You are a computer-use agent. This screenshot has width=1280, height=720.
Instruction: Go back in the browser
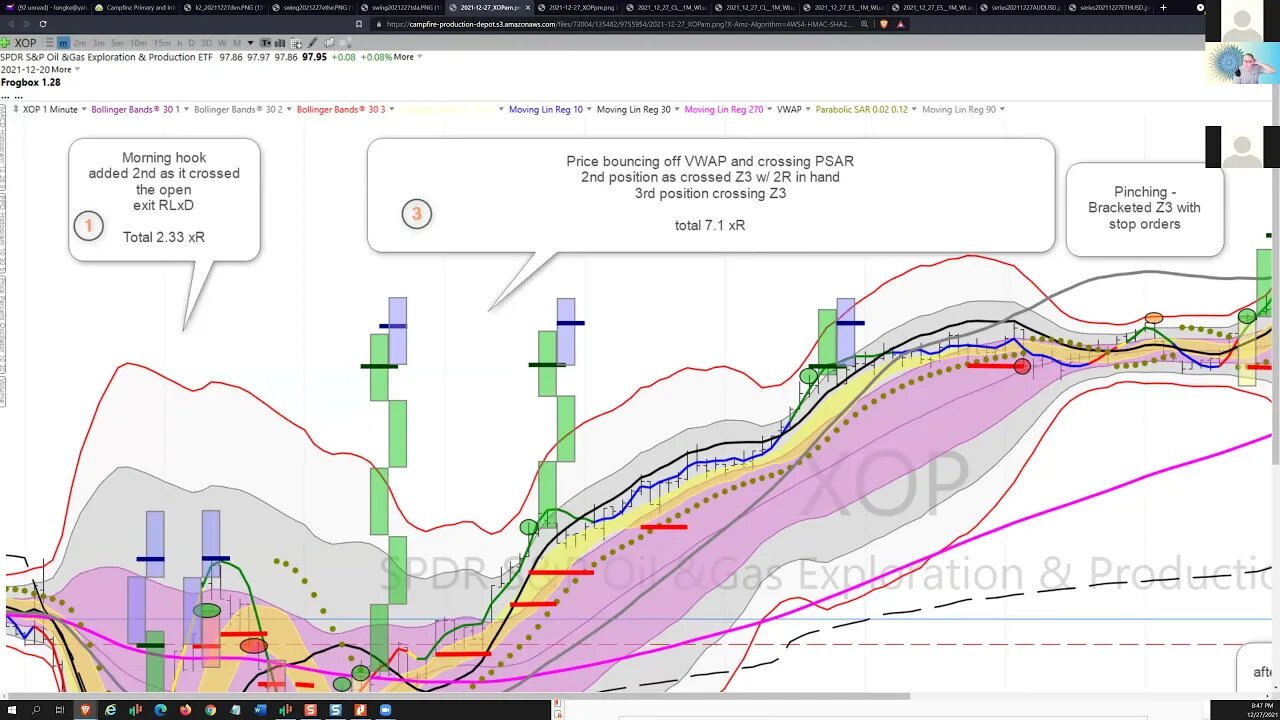[x=9, y=23]
